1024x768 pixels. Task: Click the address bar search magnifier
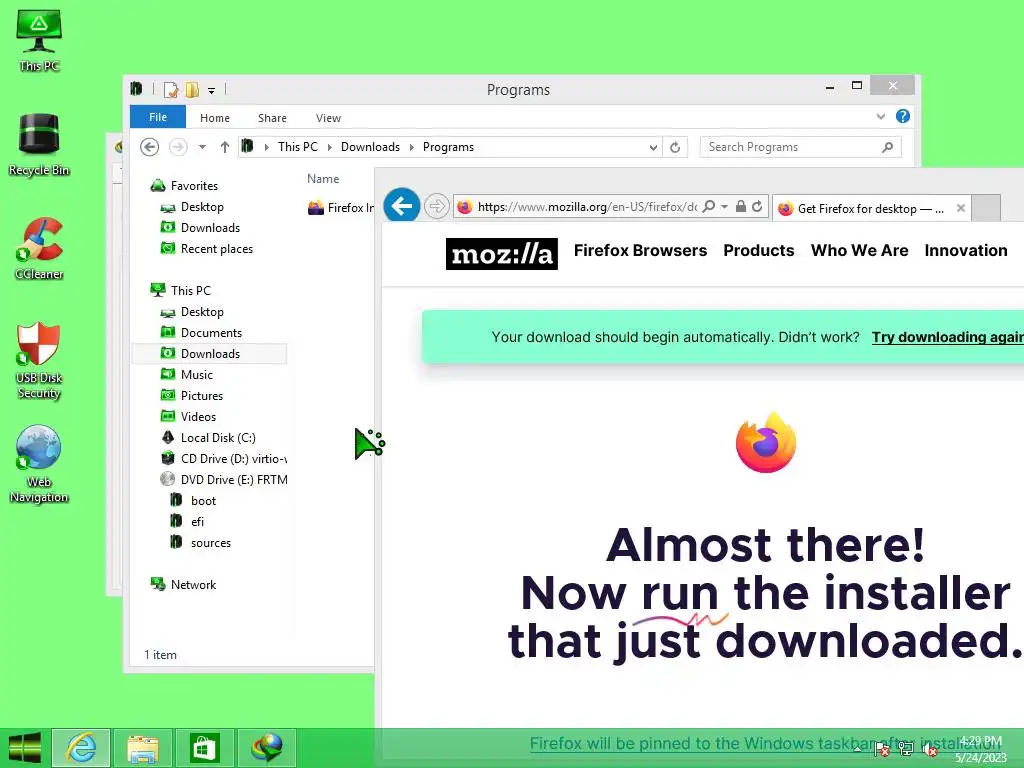tap(709, 206)
